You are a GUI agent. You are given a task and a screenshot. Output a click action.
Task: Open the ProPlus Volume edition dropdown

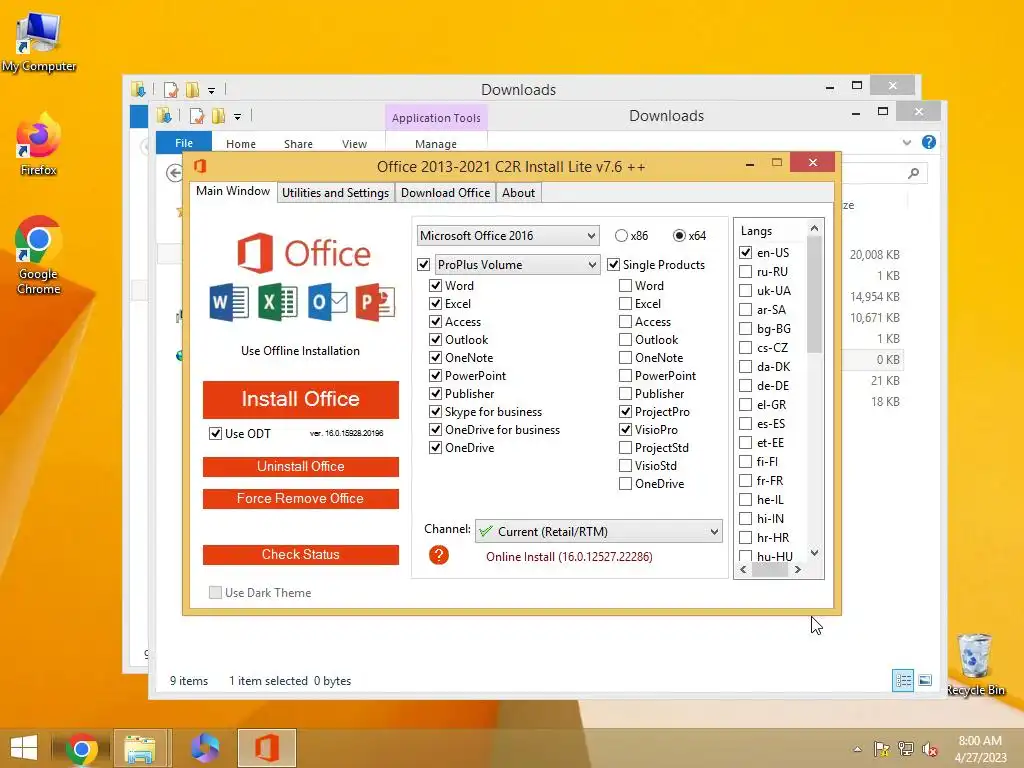pyautogui.click(x=517, y=264)
